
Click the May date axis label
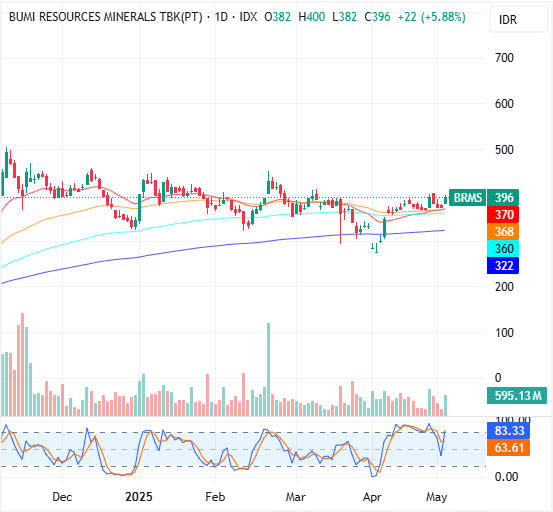coord(437,497)
